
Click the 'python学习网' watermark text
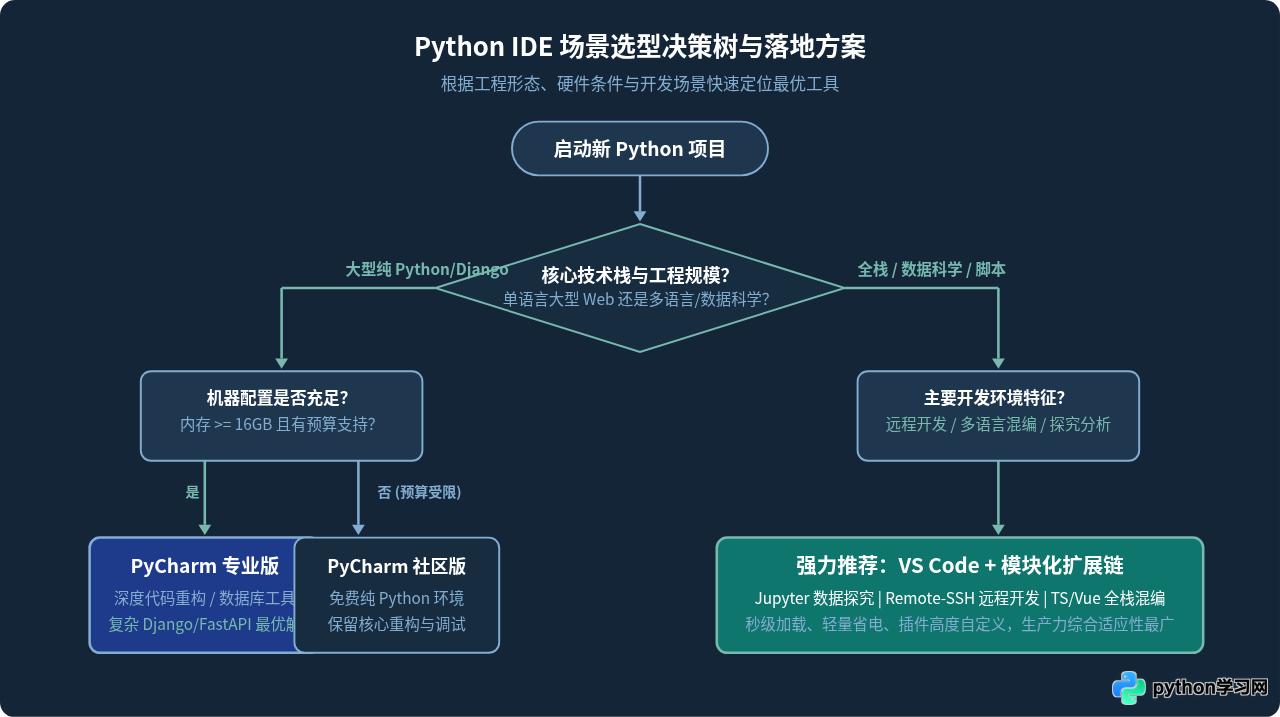[x=1210, y=688]
